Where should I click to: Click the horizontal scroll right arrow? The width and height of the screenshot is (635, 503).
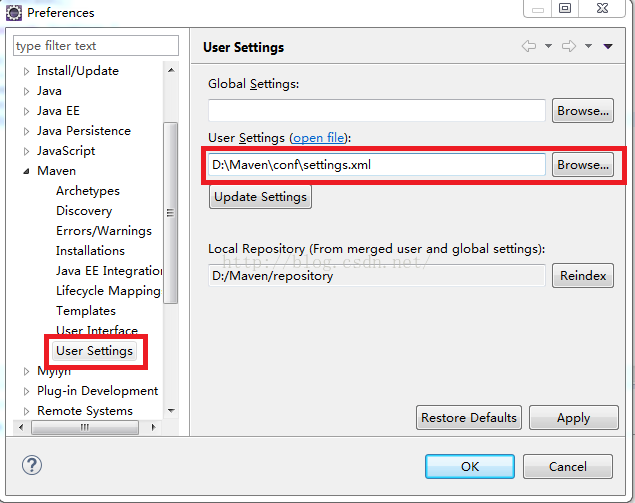tap(153, 427)
